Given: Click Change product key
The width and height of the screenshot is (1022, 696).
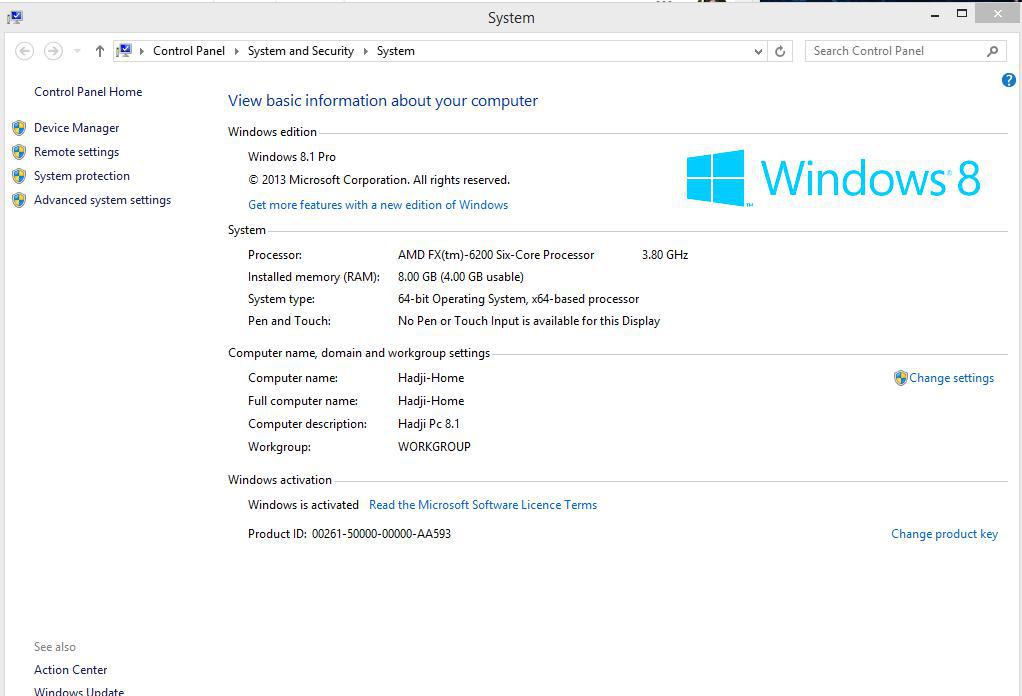Looking at the screenshot, I should point(944,534).
